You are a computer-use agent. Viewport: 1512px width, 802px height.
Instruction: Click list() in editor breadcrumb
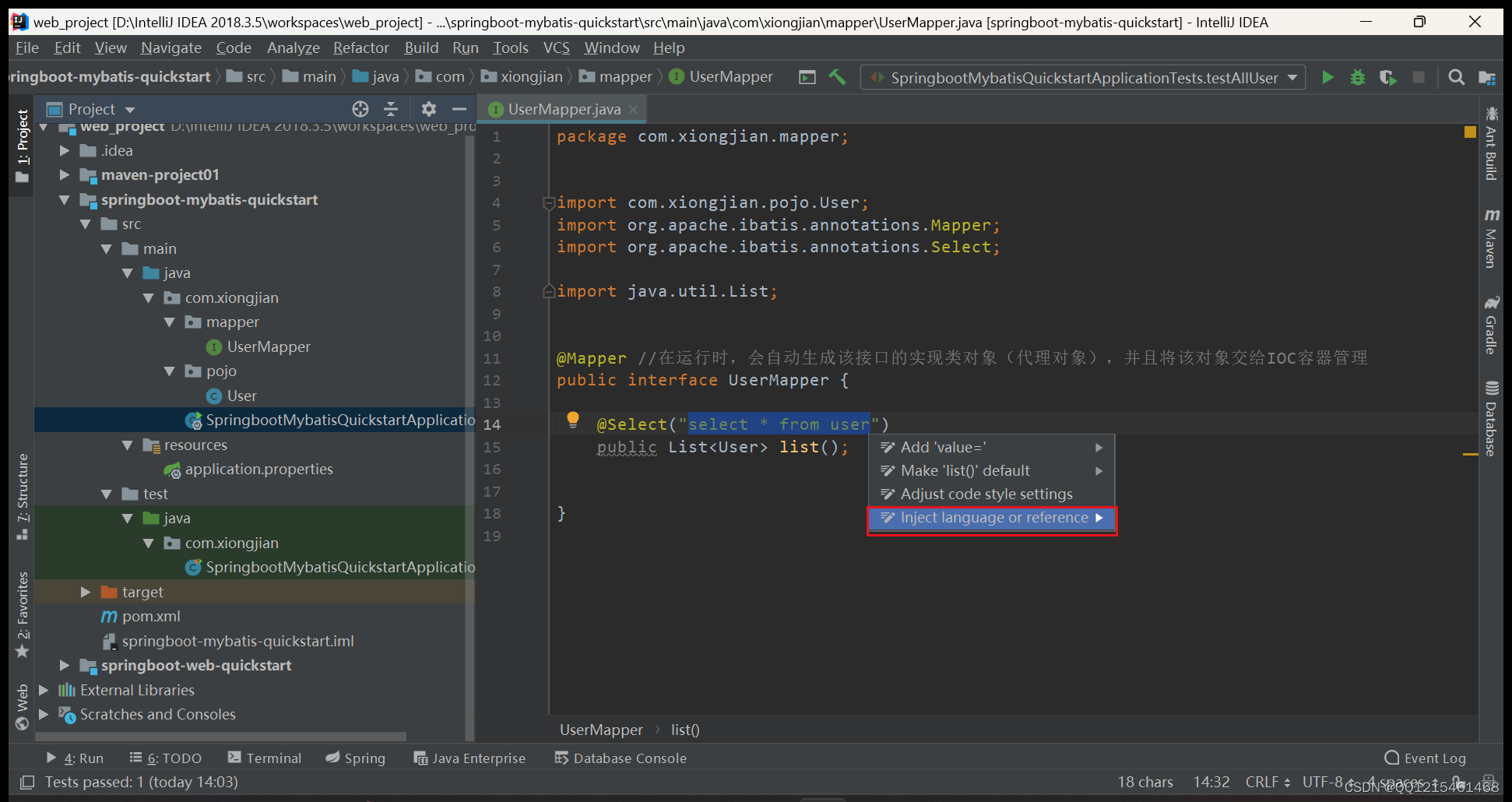point(685,730)
